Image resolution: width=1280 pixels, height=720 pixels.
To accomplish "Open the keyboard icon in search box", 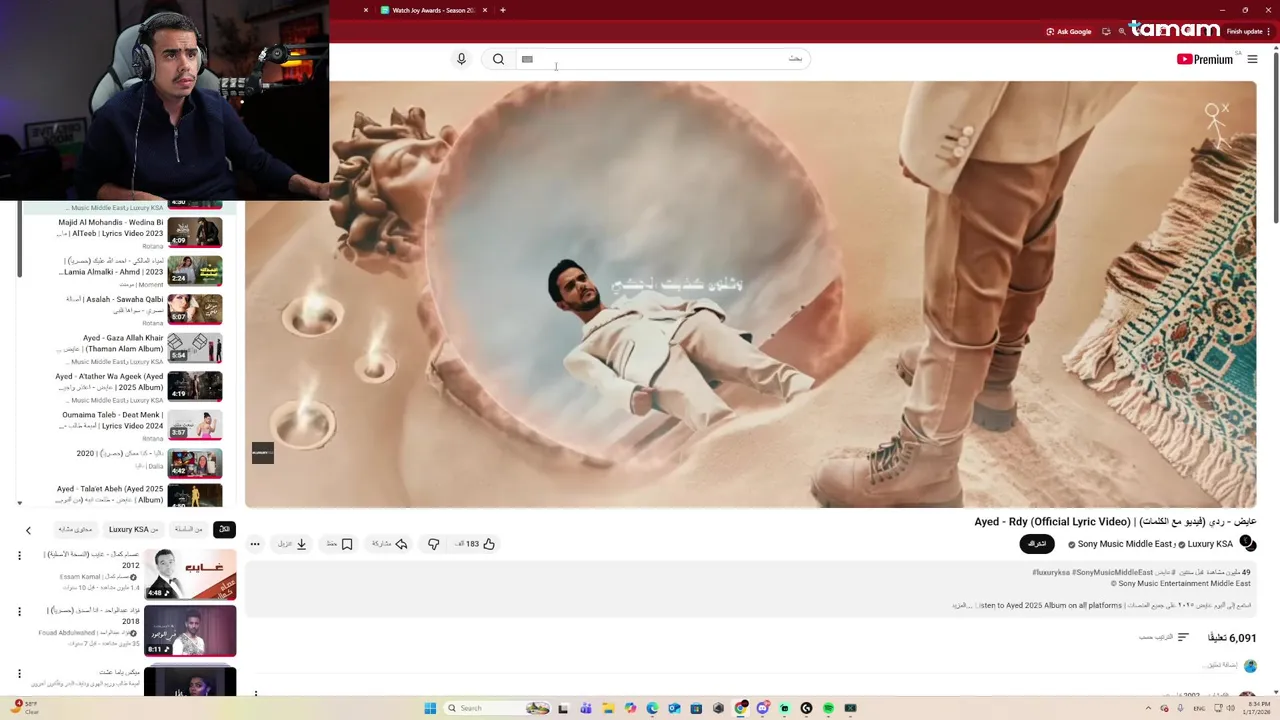I will click(x=527, y=59).
